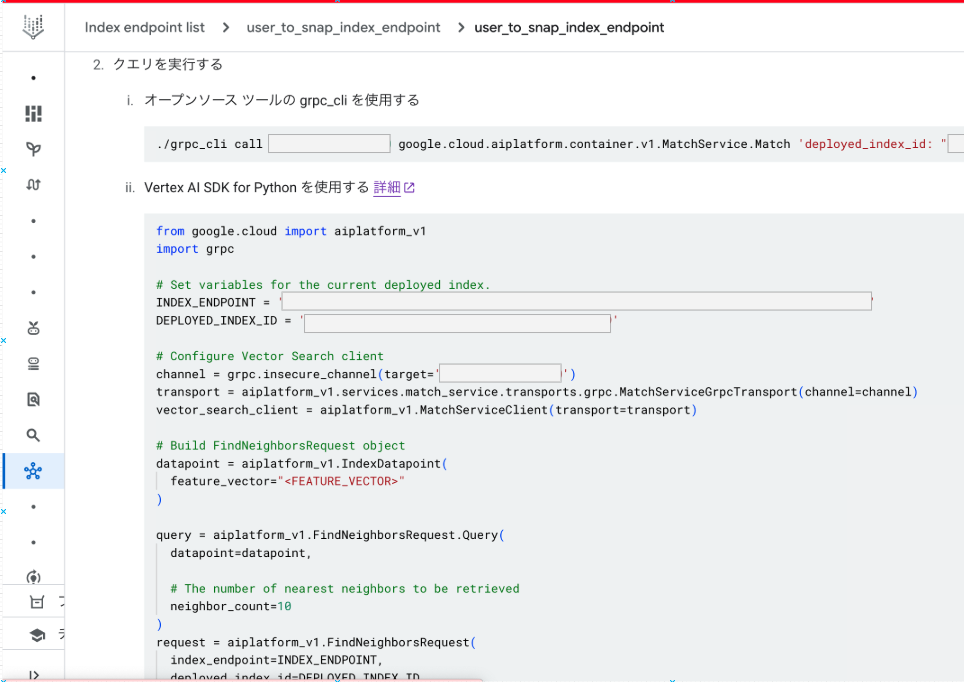Click the grpc.insecure_channel code line
The height and width of the screenshot is (682, 964).
[x=366, y=374]
